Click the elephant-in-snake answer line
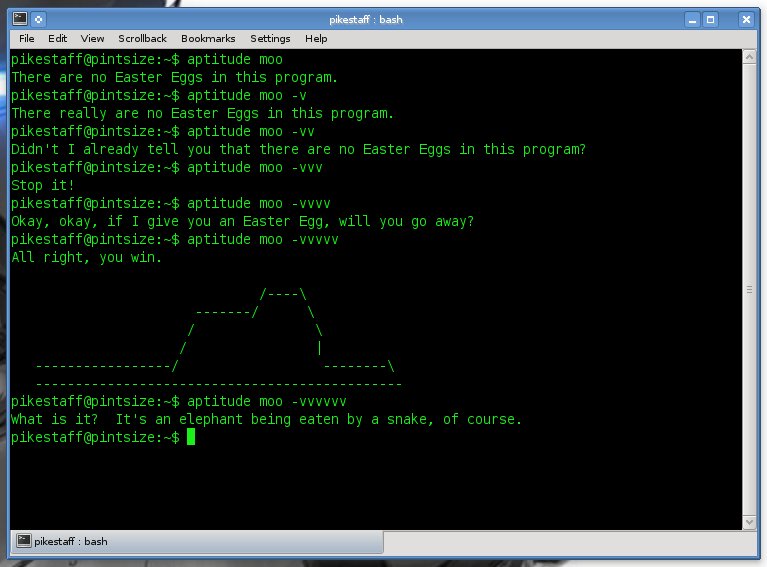Viewport: 767px width, 567px height. (x=267, y=419)
